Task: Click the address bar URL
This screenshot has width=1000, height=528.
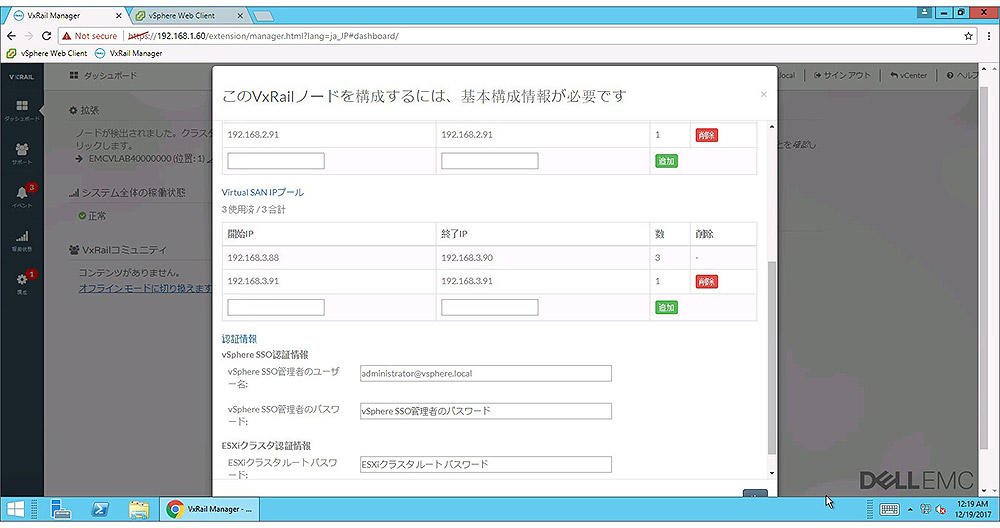Action: (263, 36)
